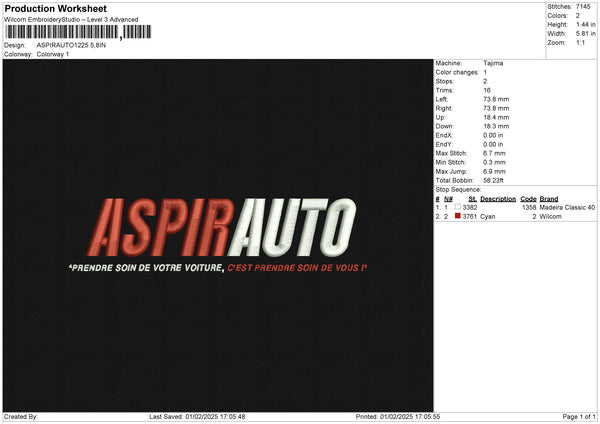Click the Trims value 16

click(x=487, y=90)
